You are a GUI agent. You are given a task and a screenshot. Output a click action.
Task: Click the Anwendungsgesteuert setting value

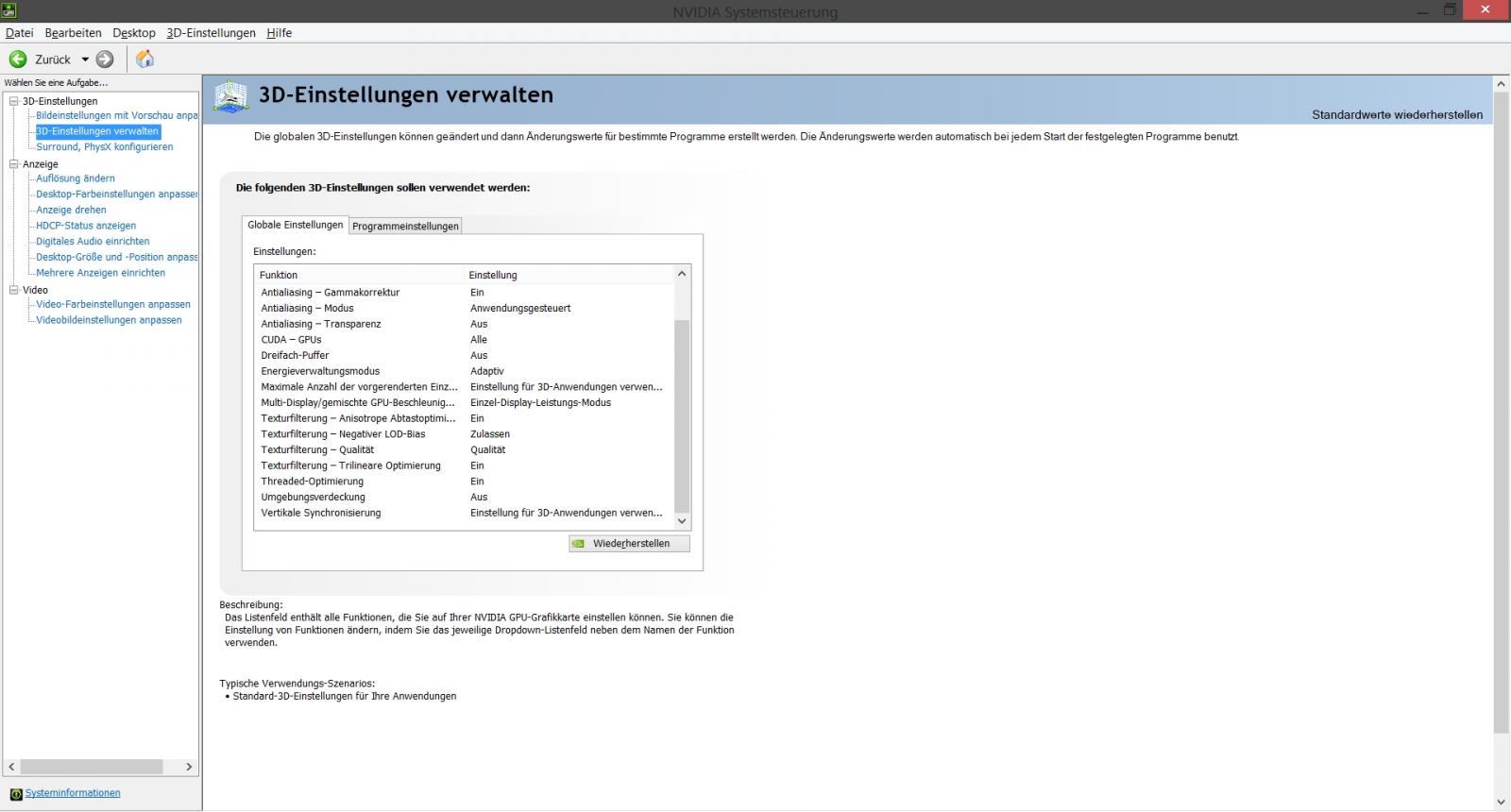point(520,309)
